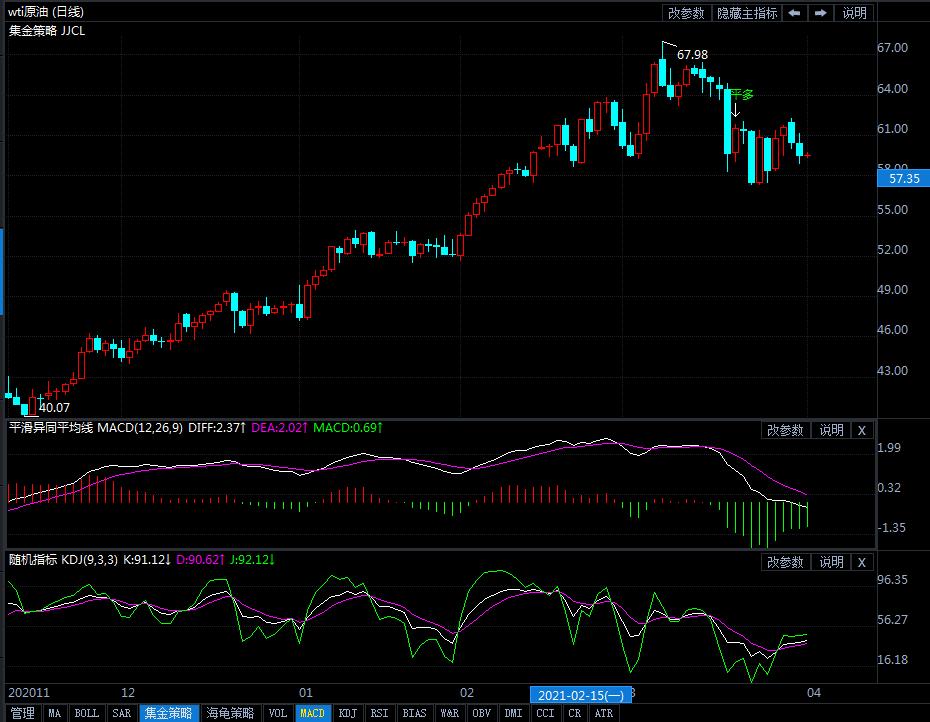Select the 海龟策略 tab
This screenshot has height=722, width=930.
pos(230,713)
